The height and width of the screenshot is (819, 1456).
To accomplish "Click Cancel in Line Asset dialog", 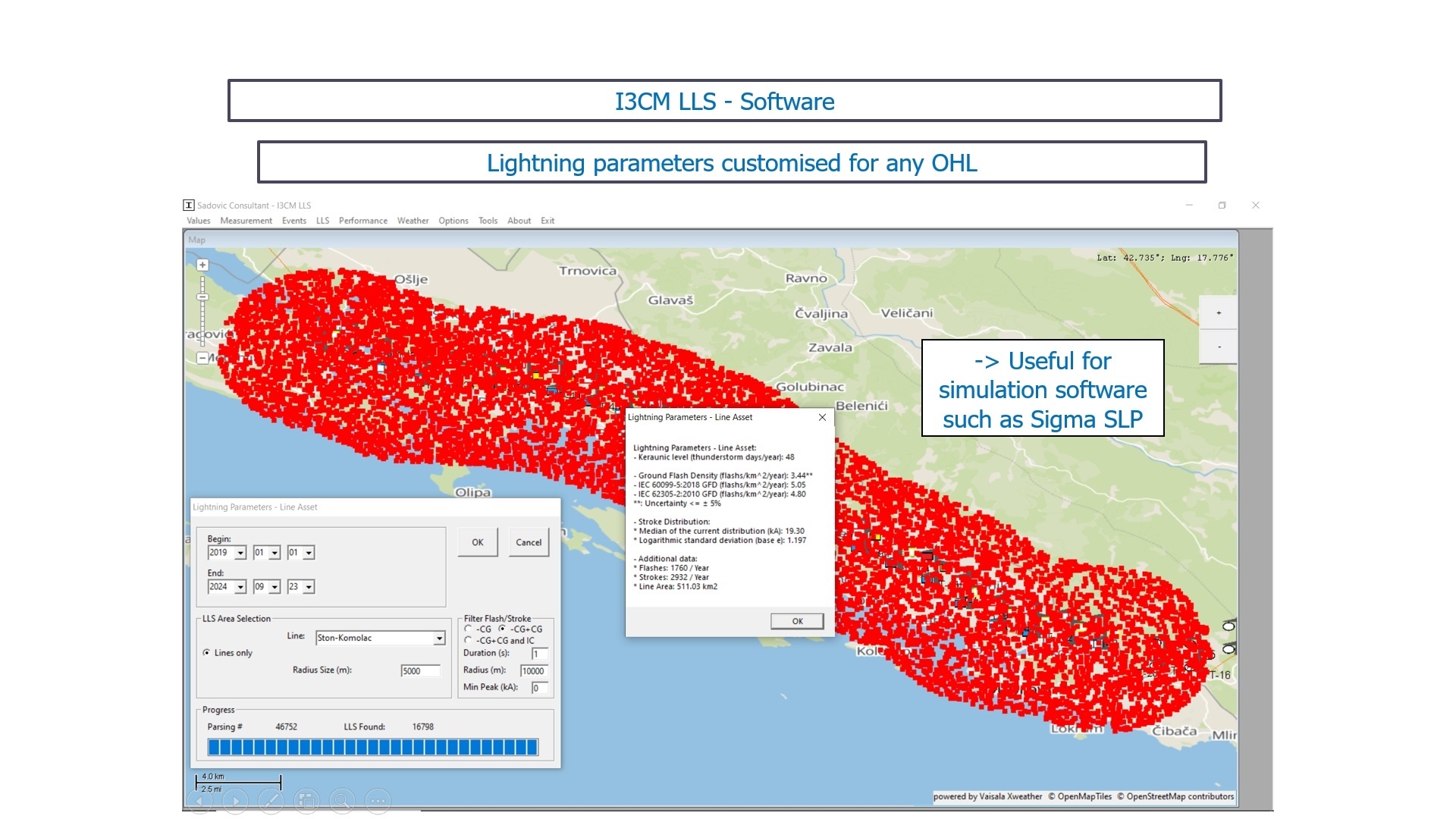I will tap(529, 542).
